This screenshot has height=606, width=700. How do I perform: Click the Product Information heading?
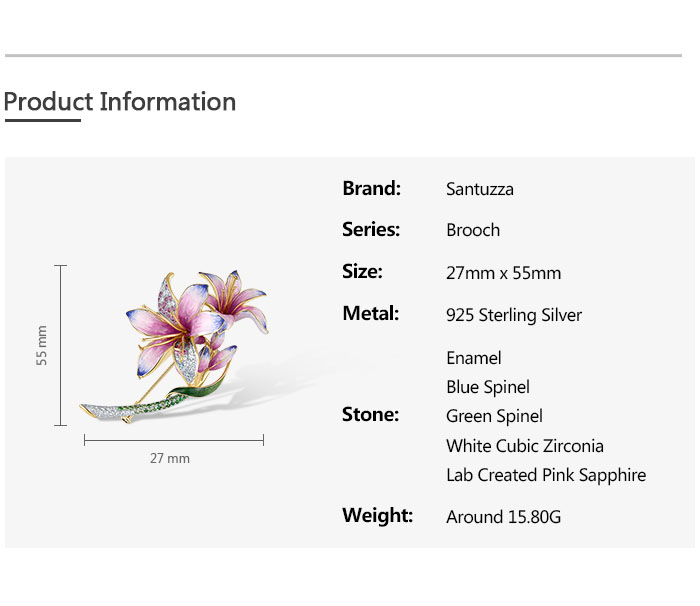[120, 102]
